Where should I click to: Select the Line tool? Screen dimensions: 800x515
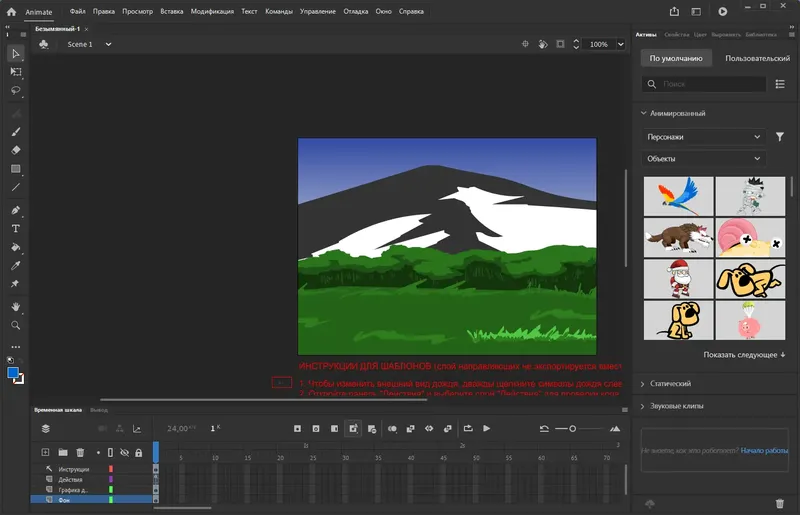(x=16, y=187)
